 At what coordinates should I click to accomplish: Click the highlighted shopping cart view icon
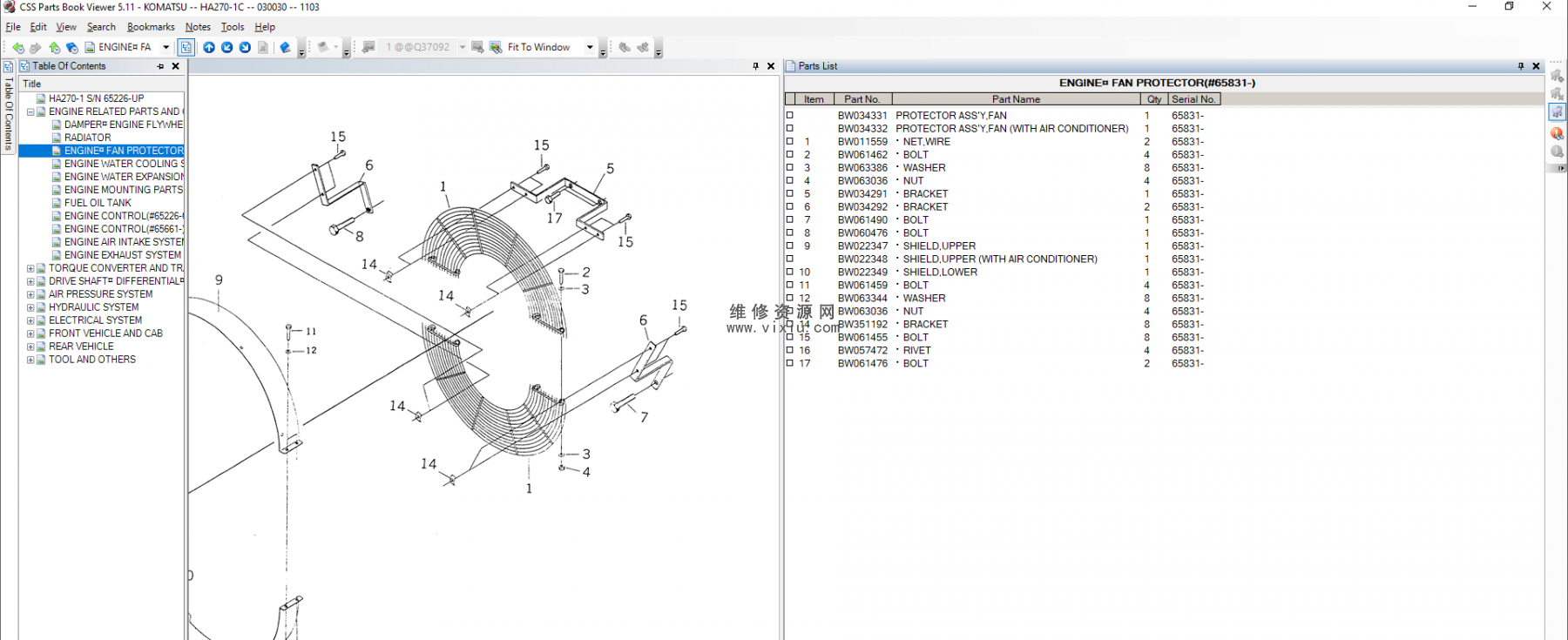point(1557,112)
